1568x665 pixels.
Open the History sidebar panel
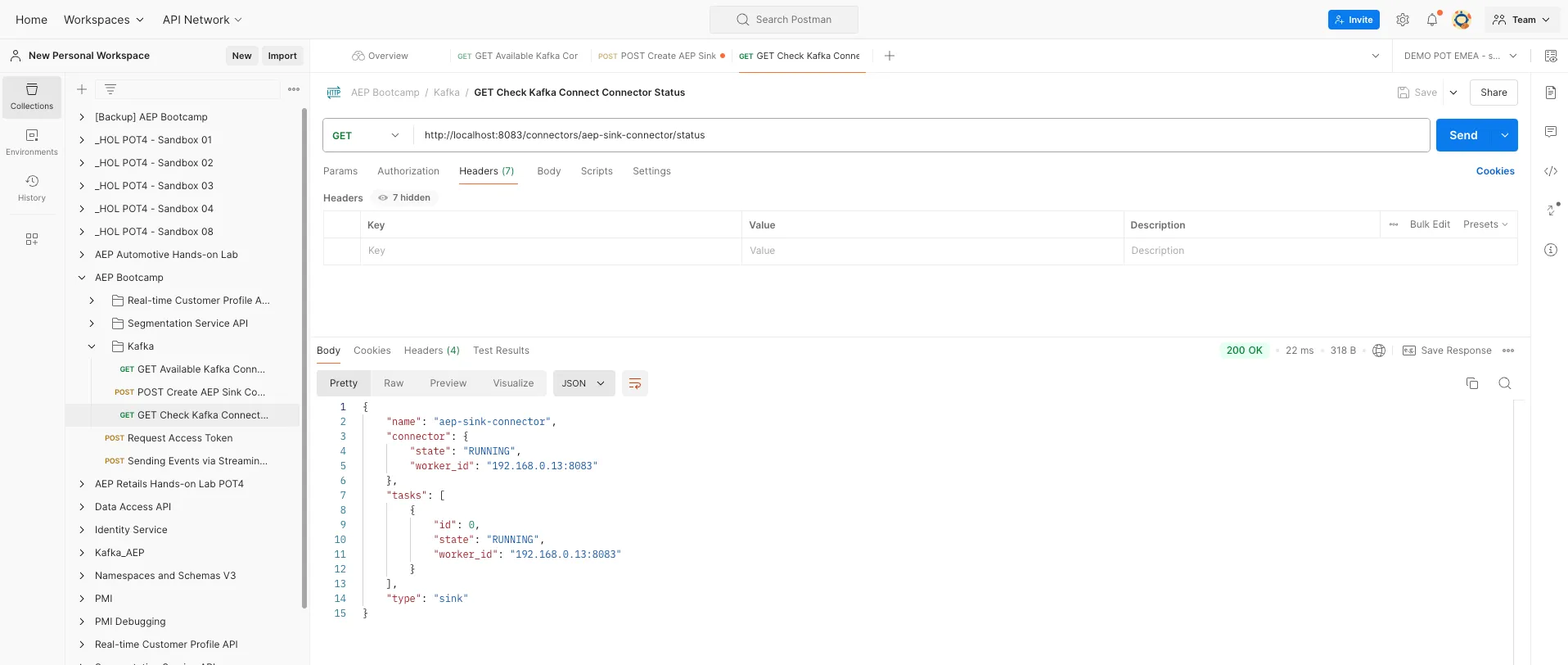(x=32, y=188)
